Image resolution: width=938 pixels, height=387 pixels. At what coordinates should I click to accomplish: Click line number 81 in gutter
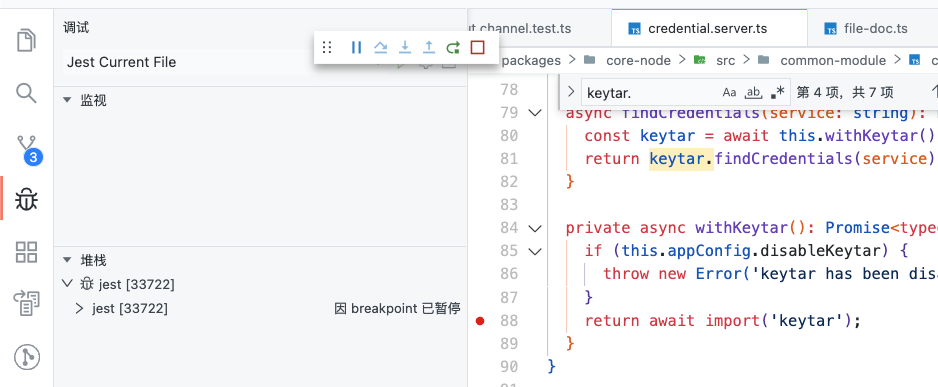[x=508, y=159]
